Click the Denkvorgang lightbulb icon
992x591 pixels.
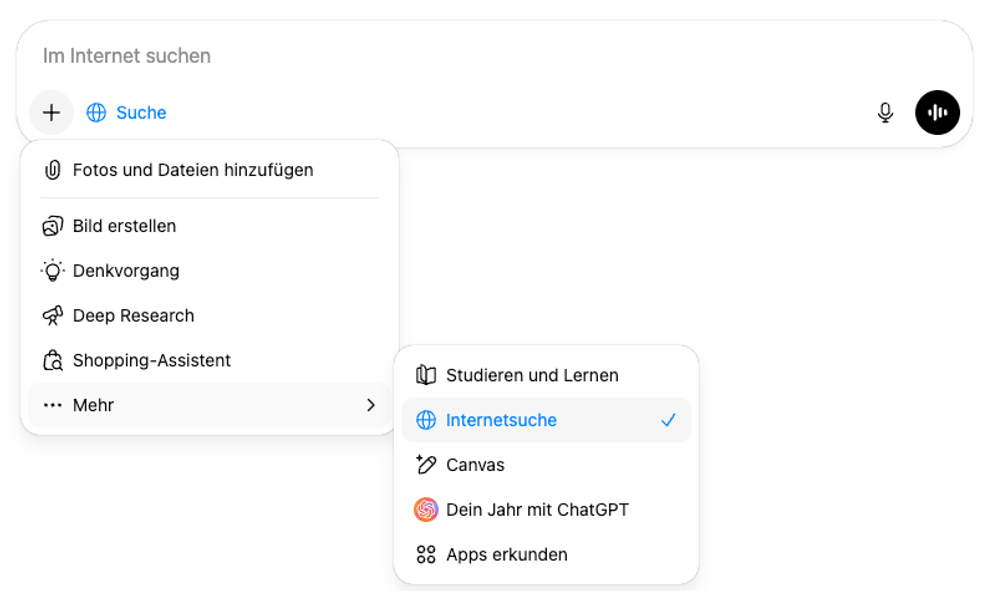pyautogui.click(x=52, y=270)
